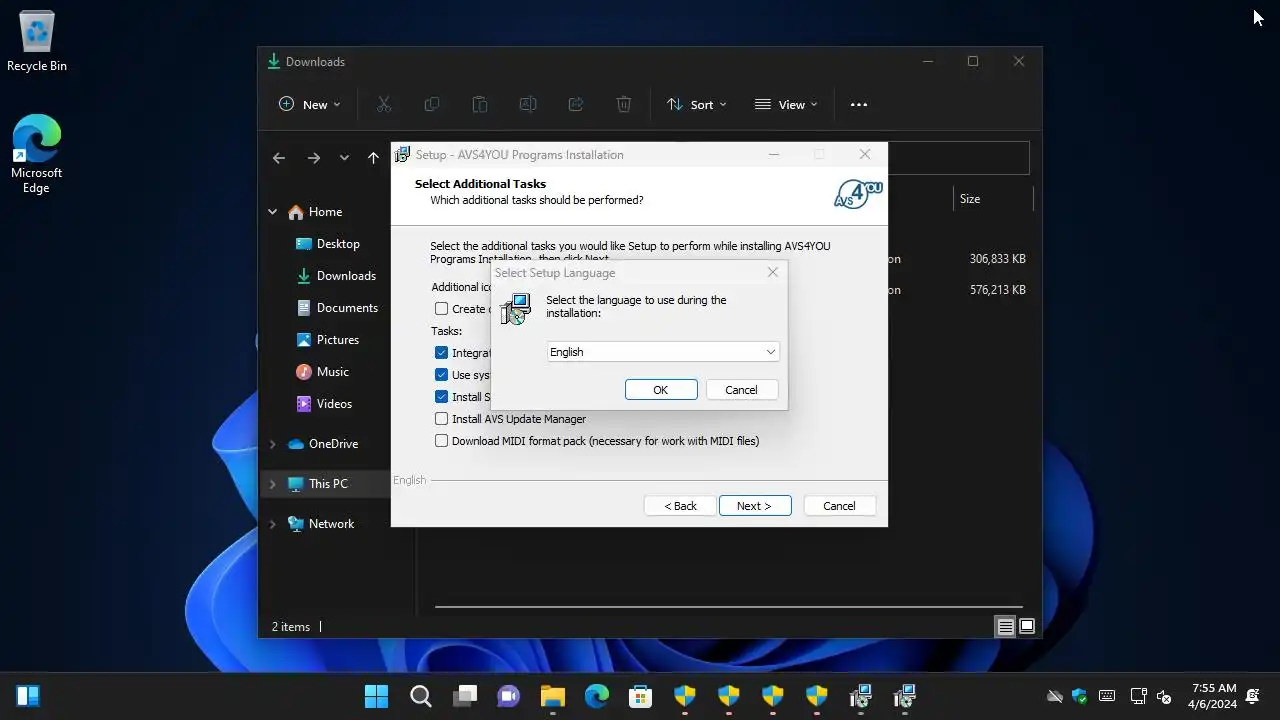Open the English language dropdown
This screenshot has height=720, width=1280.
(x=663, y=352)
